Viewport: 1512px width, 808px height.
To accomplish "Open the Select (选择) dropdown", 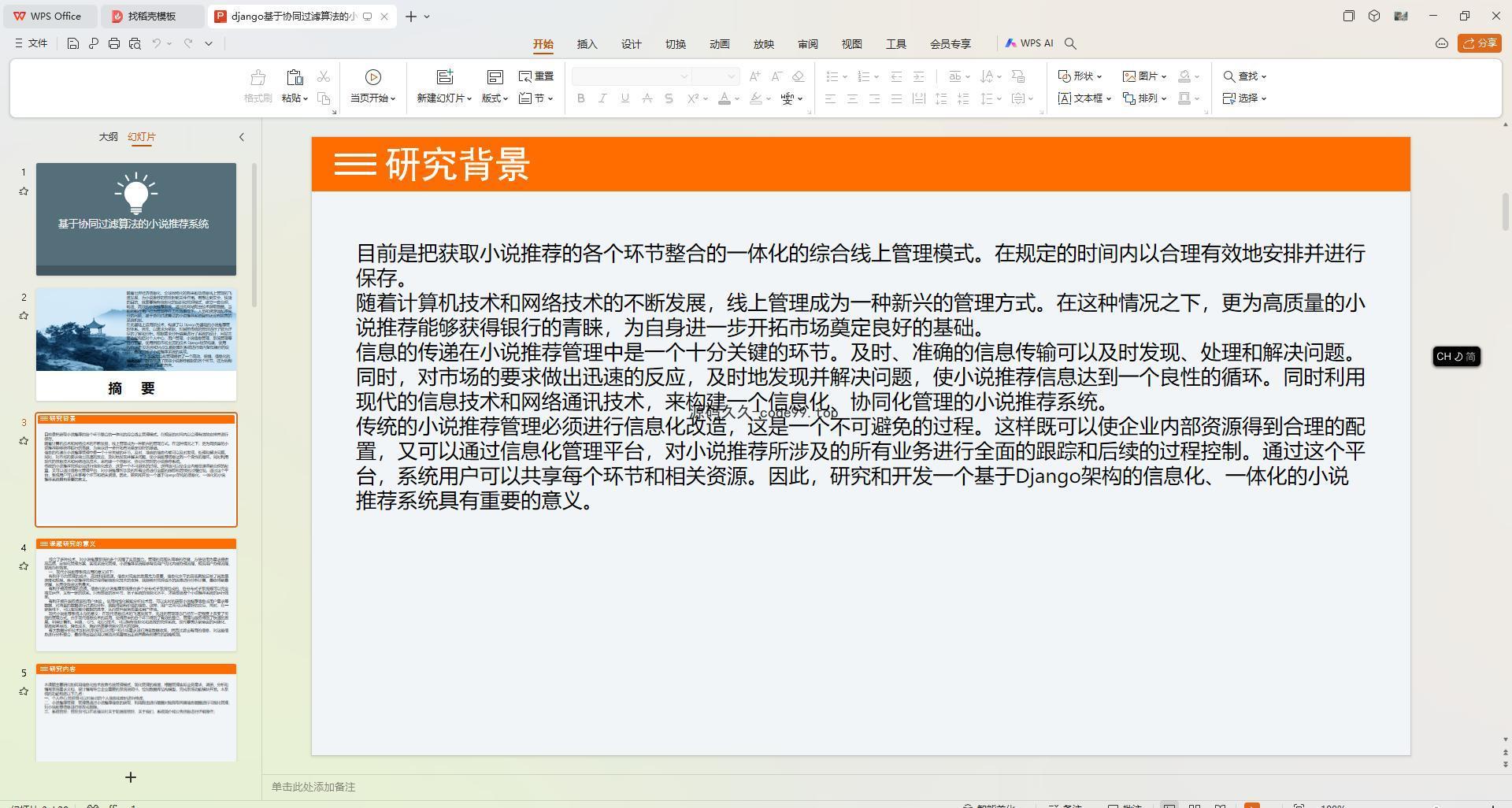I will point(1245,98).
